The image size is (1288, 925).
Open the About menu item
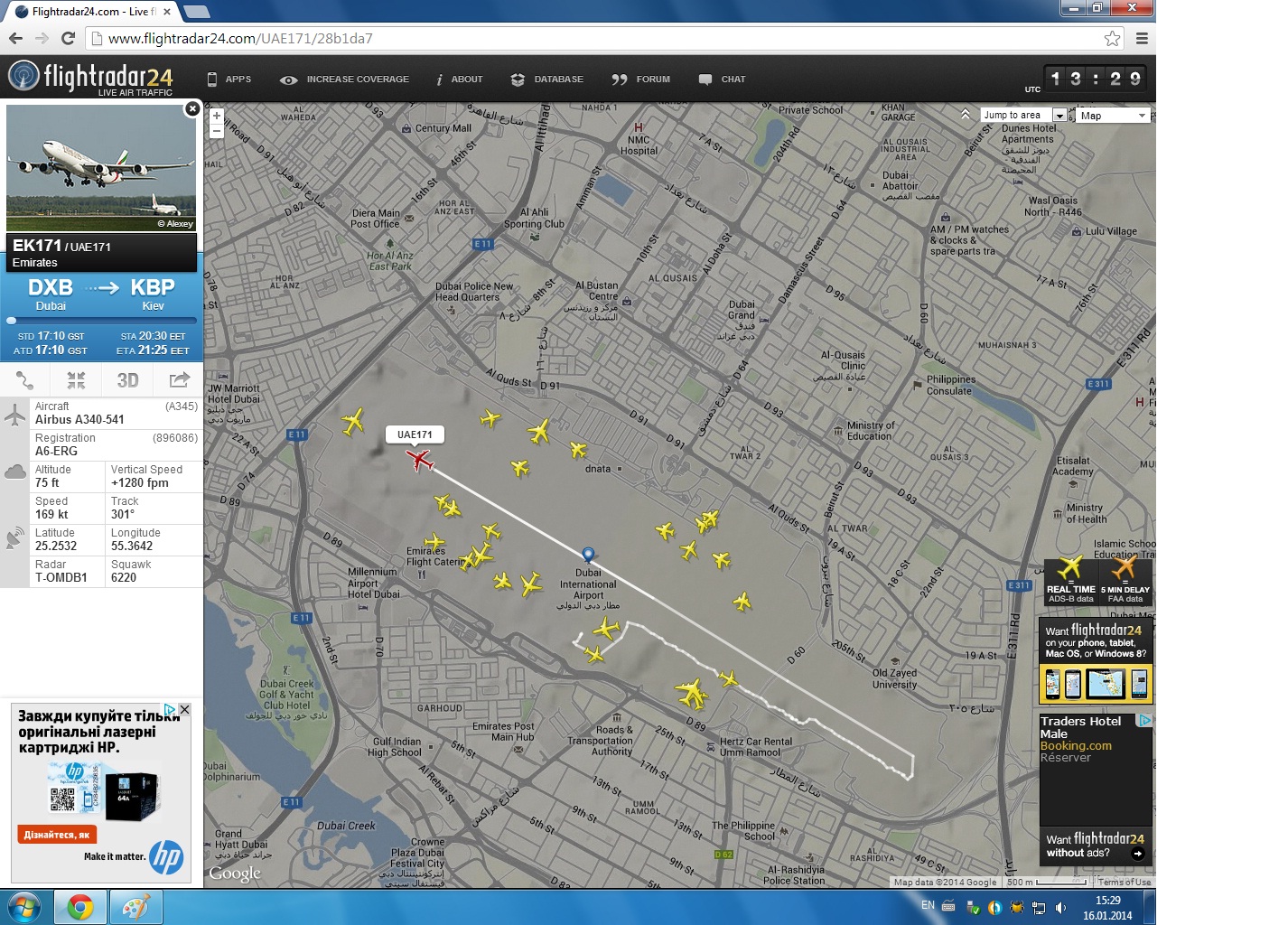tap(459, 79)
